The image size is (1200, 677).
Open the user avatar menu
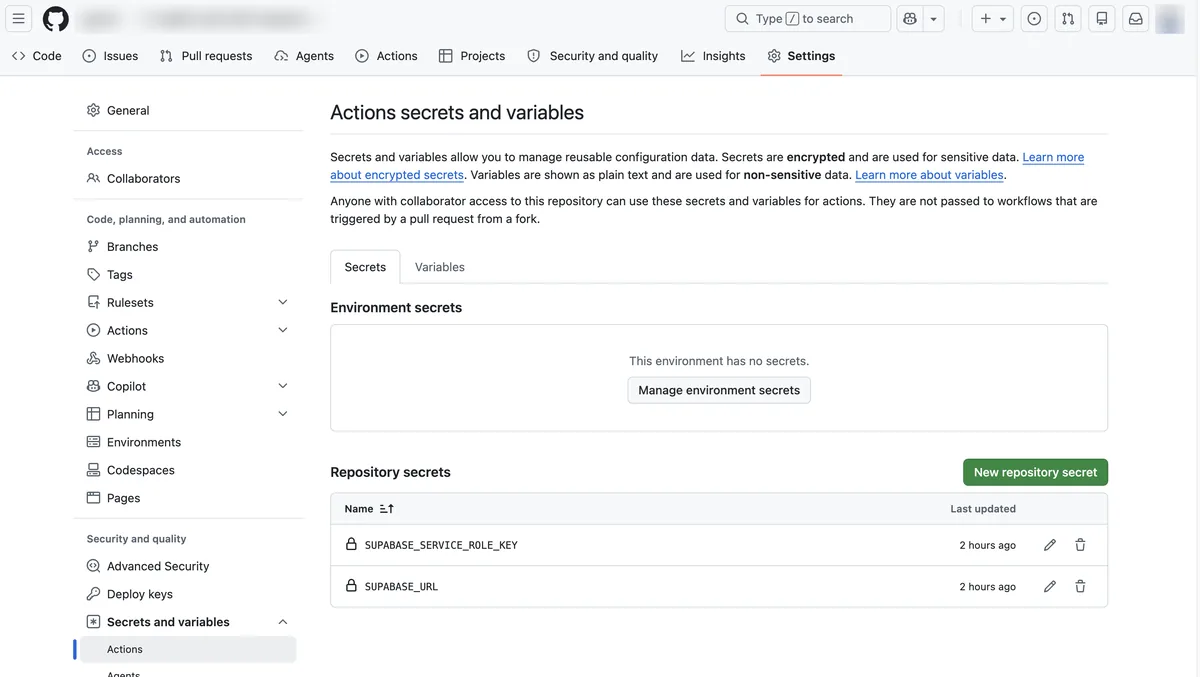1170,18
